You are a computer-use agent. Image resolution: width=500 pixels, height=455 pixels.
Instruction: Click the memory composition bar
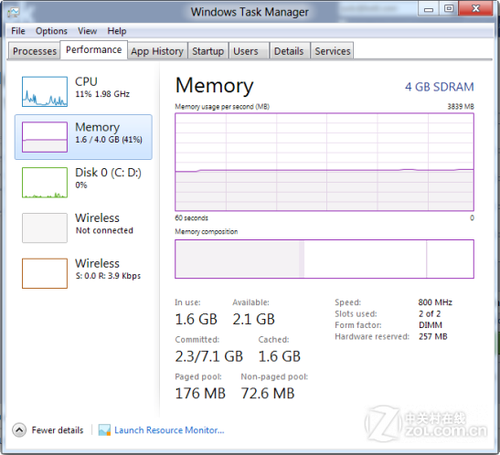324,259
